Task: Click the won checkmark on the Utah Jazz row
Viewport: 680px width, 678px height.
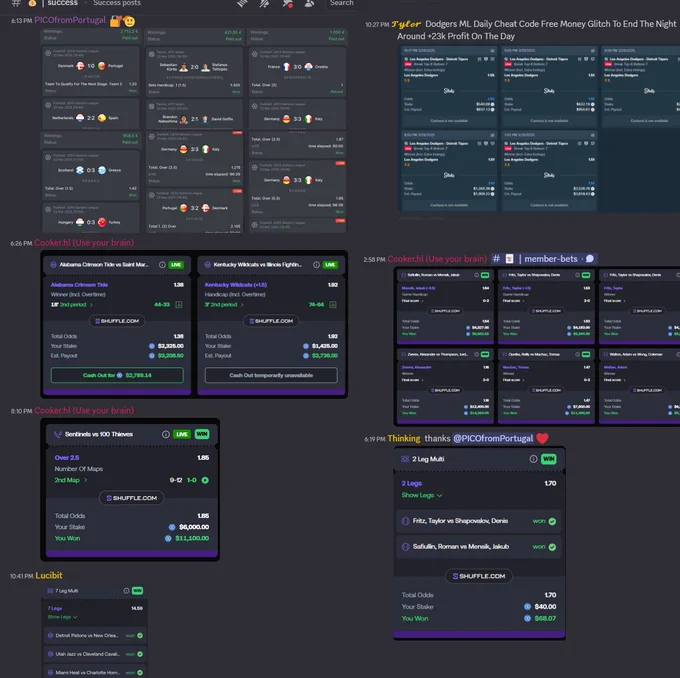Action: point(140,654)
